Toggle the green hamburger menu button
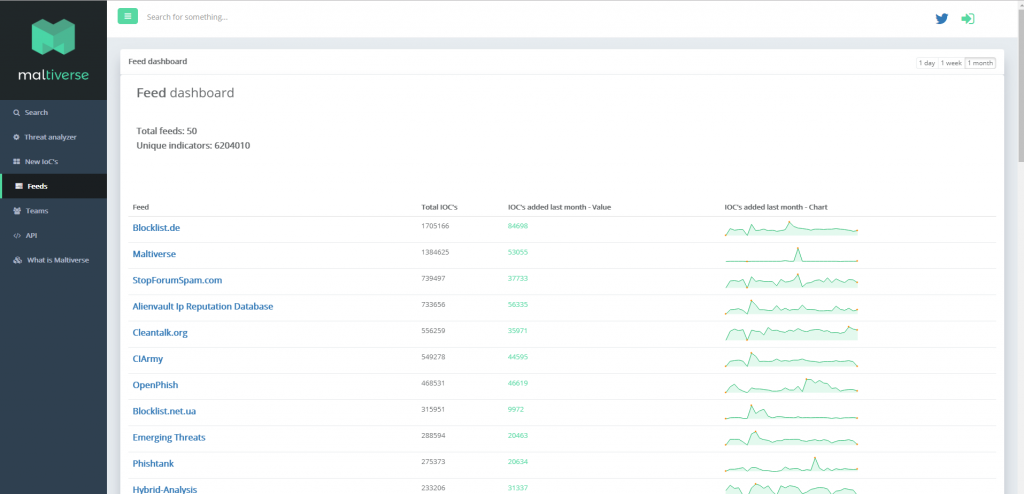 click(127, 16)
